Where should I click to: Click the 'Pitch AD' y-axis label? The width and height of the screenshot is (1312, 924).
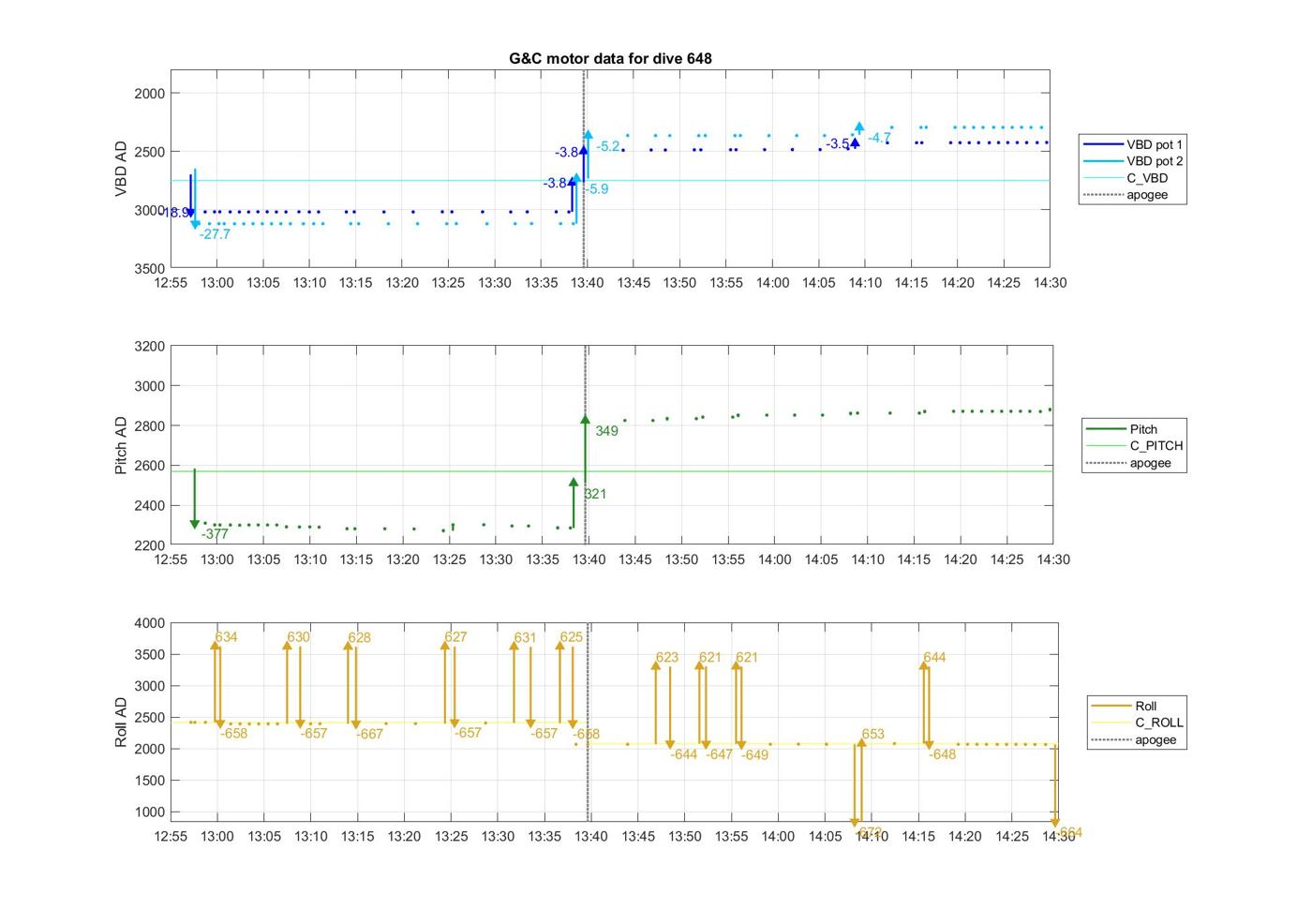click(121, 445)
